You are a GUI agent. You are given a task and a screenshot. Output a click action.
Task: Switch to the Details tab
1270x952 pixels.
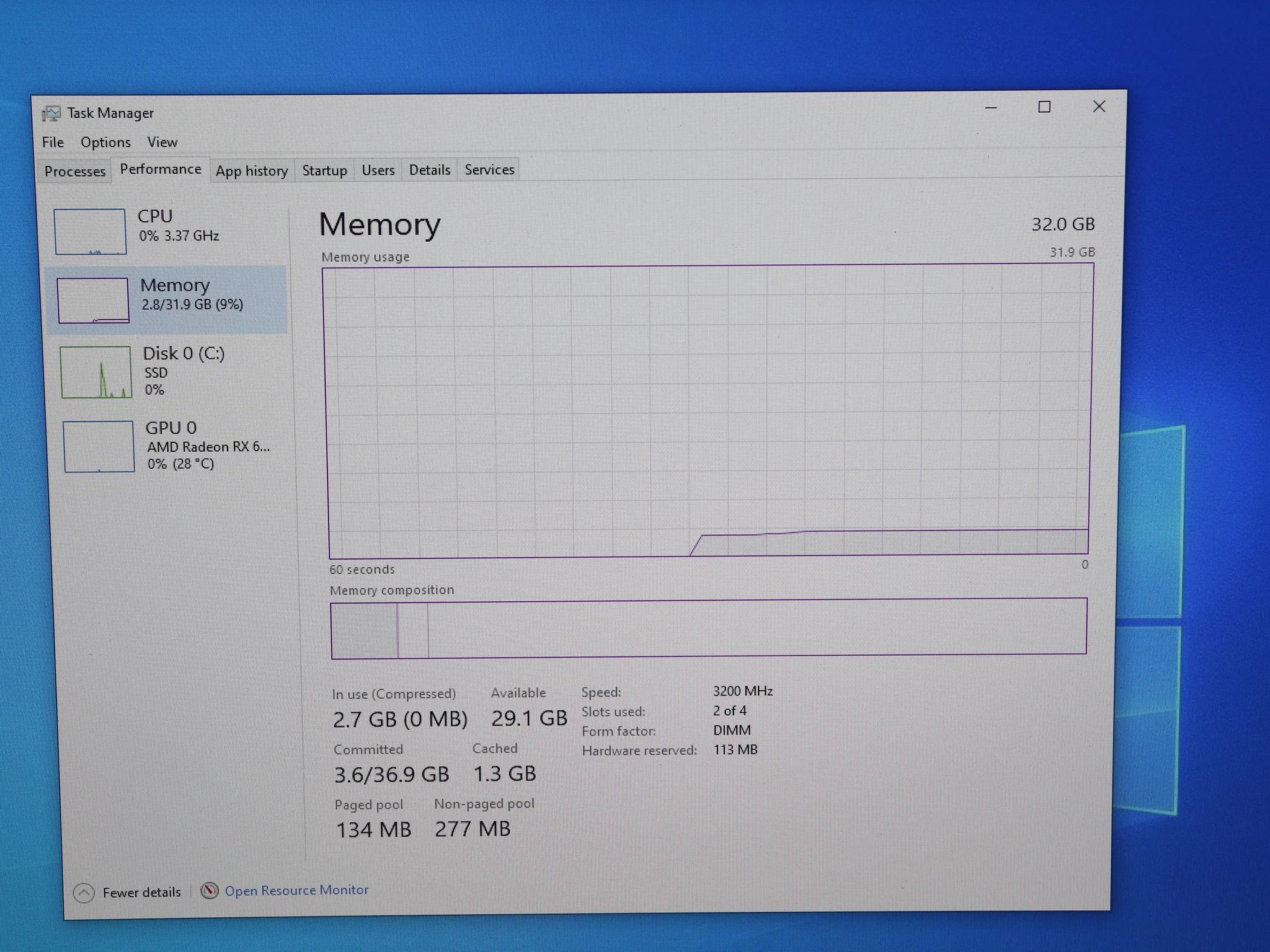tap(430, 170)
